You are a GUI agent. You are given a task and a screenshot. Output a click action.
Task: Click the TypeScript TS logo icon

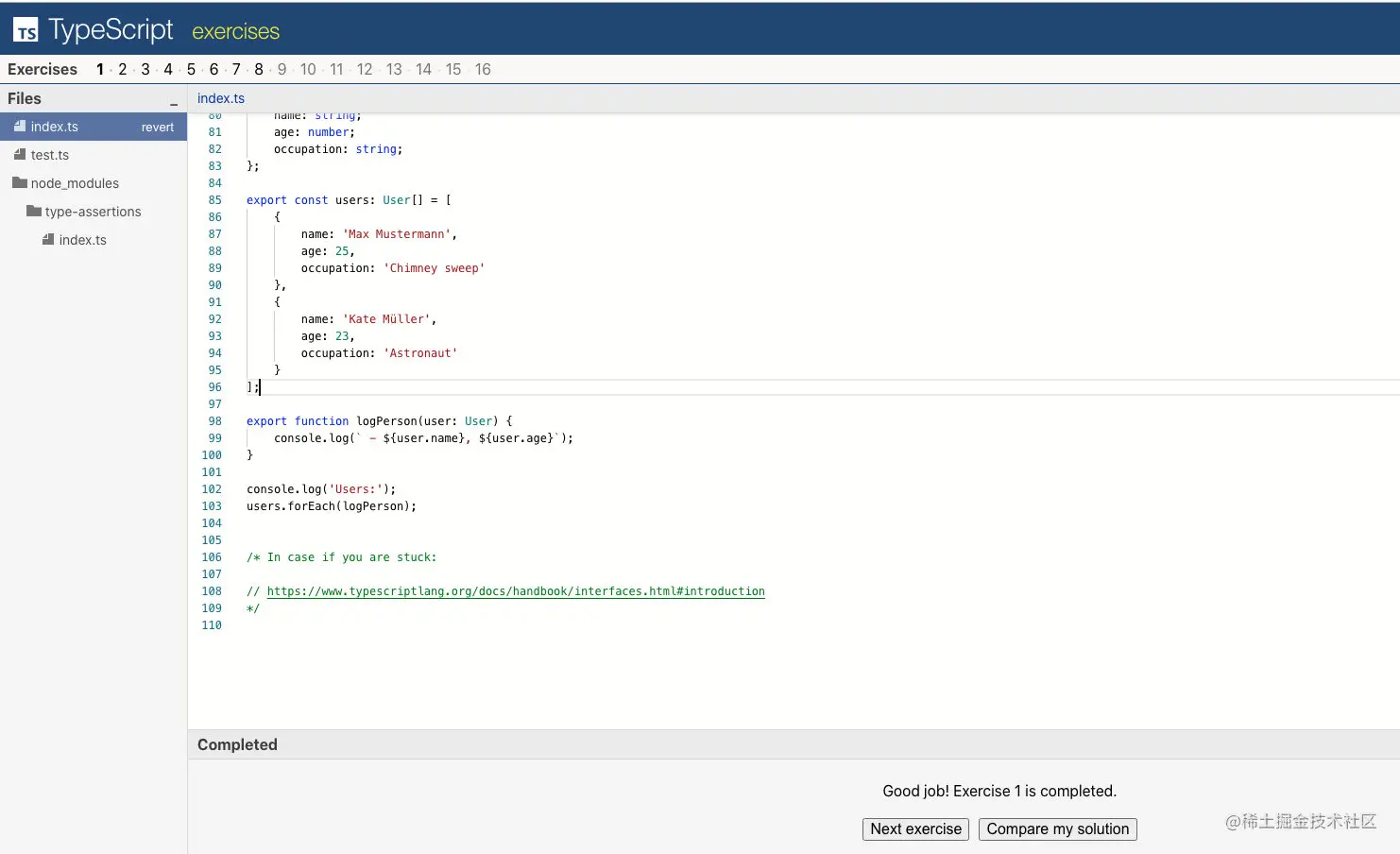point(26,31)
